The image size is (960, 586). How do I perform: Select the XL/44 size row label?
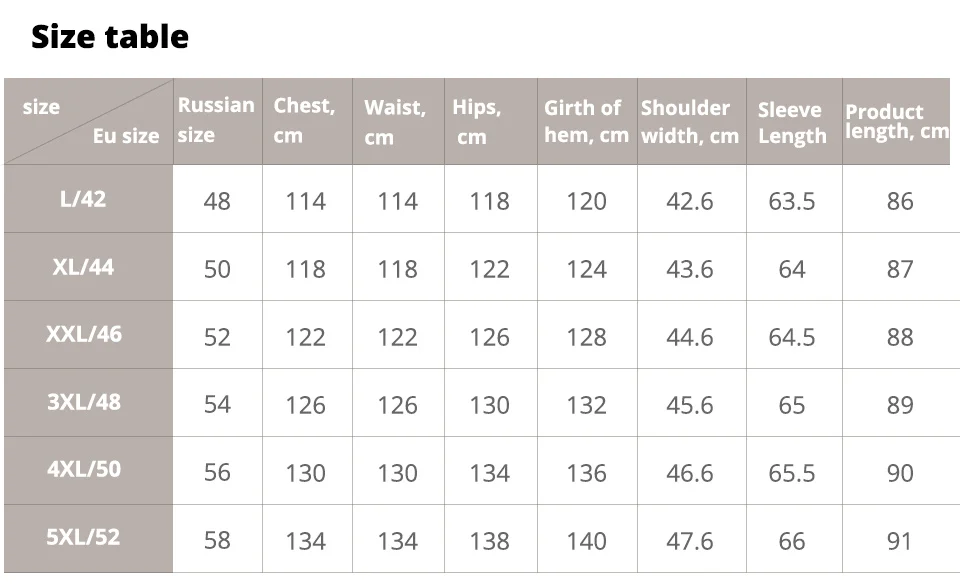(83, 267)
